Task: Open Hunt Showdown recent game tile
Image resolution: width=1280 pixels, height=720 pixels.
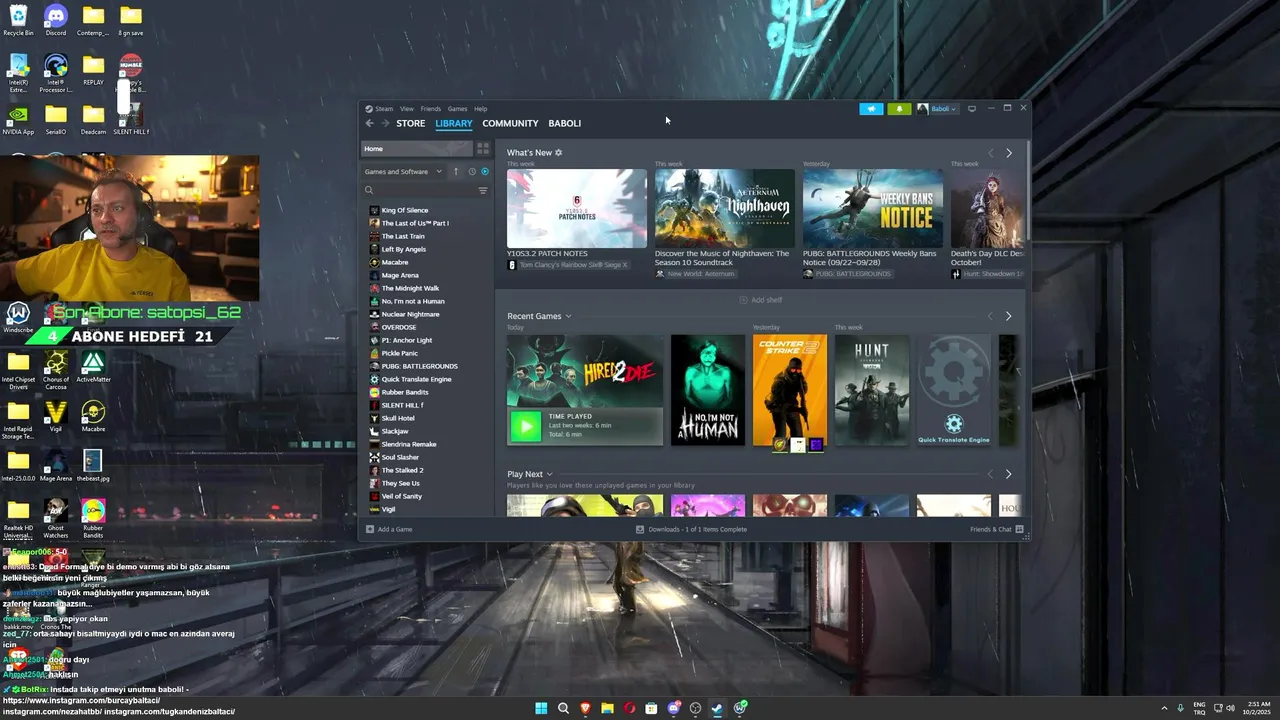Action: point(872,390)
